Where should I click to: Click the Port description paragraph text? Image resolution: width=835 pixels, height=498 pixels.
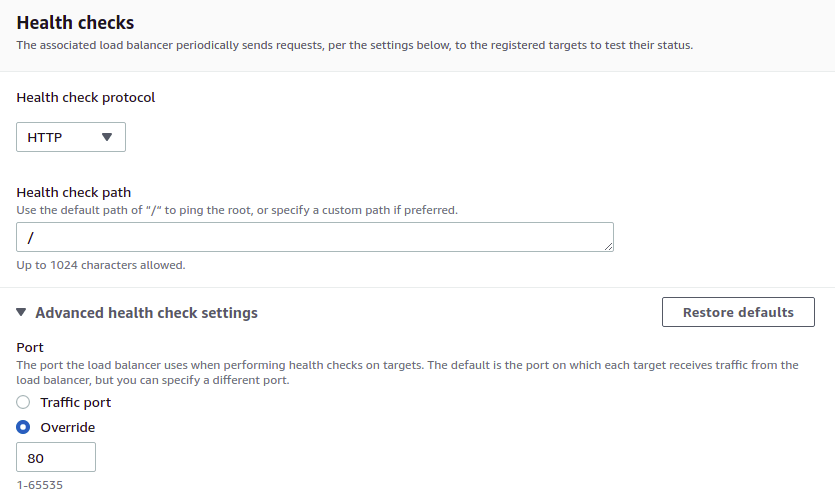pyautogui.click(x=407, y=372)
